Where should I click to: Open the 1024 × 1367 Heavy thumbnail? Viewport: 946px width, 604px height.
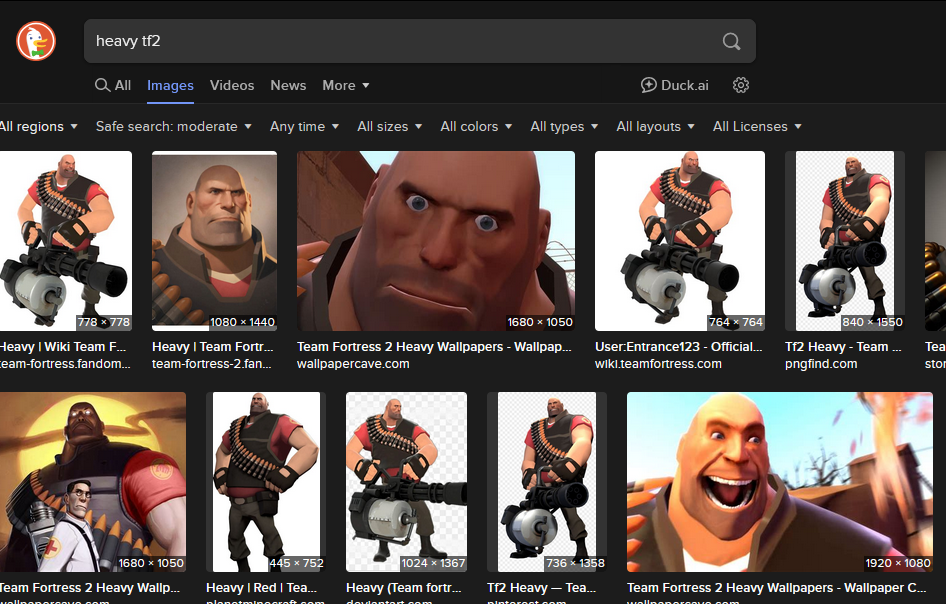coord(406,482)
